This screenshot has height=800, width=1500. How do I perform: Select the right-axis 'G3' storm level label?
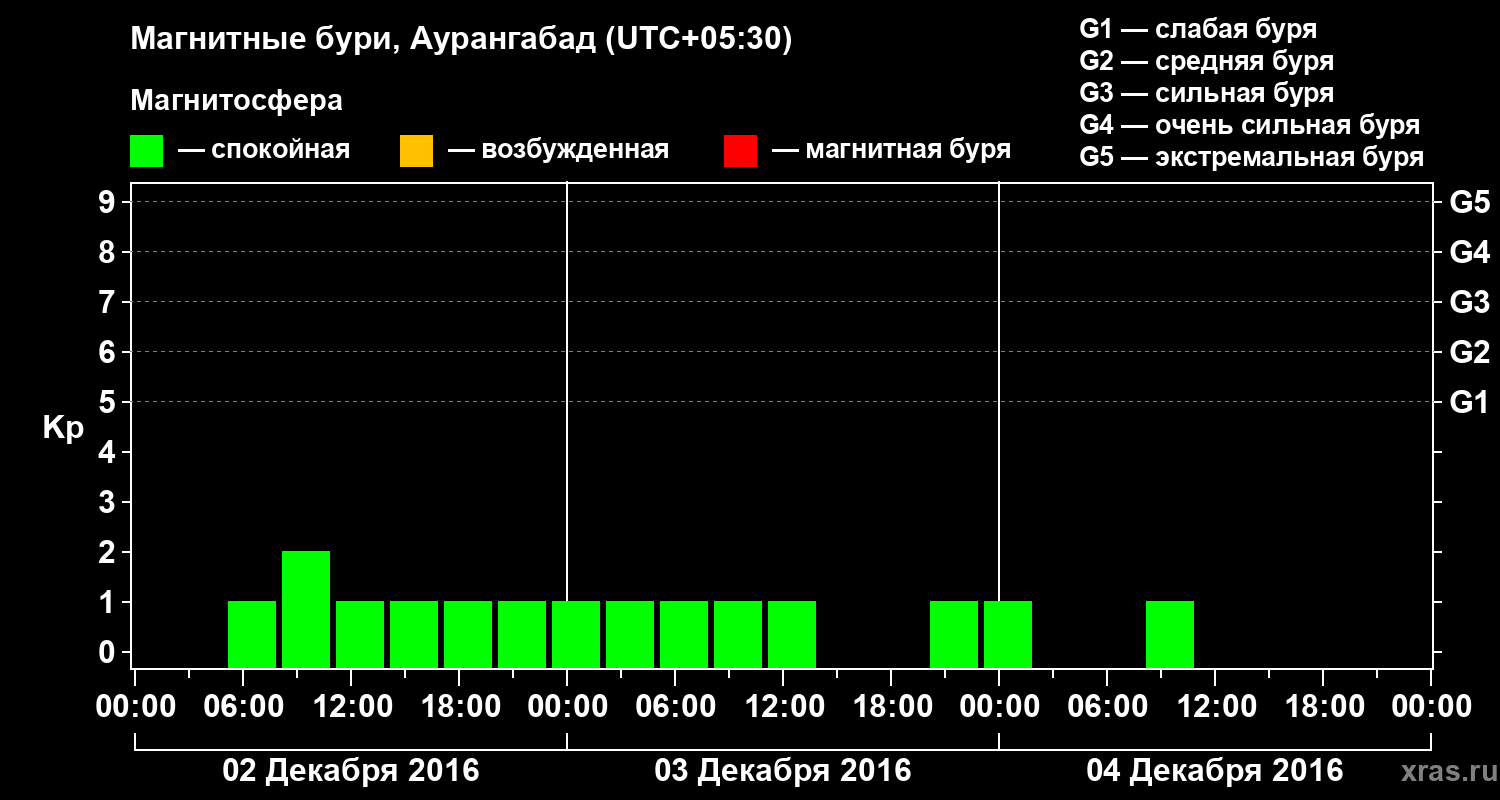coord(1470,302)
